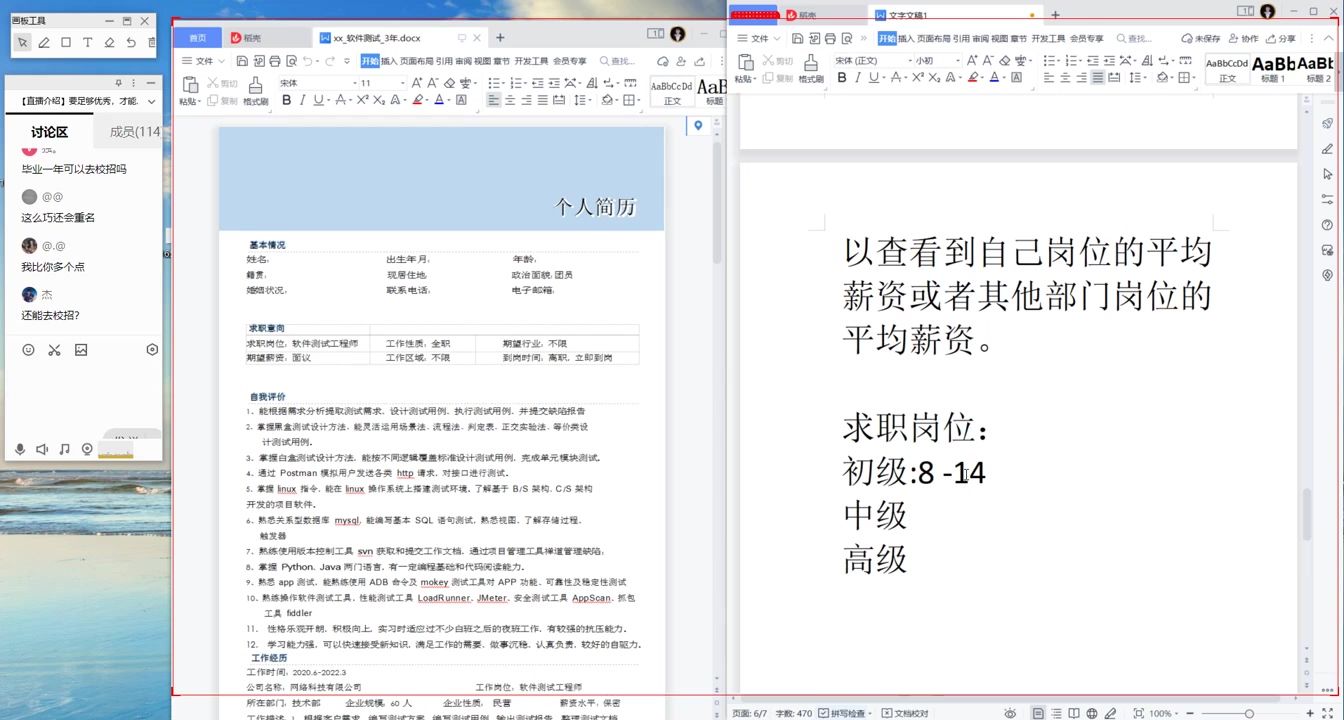This screenshot has width=1344, height=720.
Task: Click the scissors screenshot icon in chat
Action: pyautogui.click(x=54, y=350)
